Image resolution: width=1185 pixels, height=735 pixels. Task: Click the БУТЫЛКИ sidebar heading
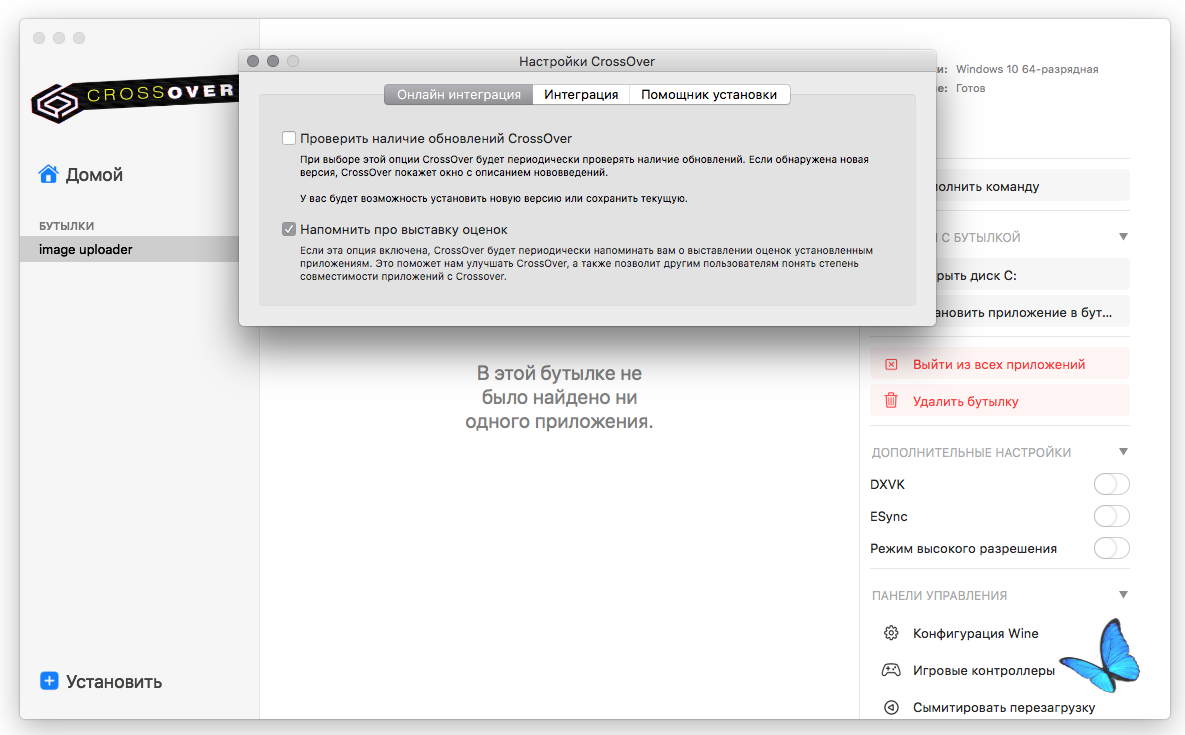pyautogui.click(x=67, y=226)
